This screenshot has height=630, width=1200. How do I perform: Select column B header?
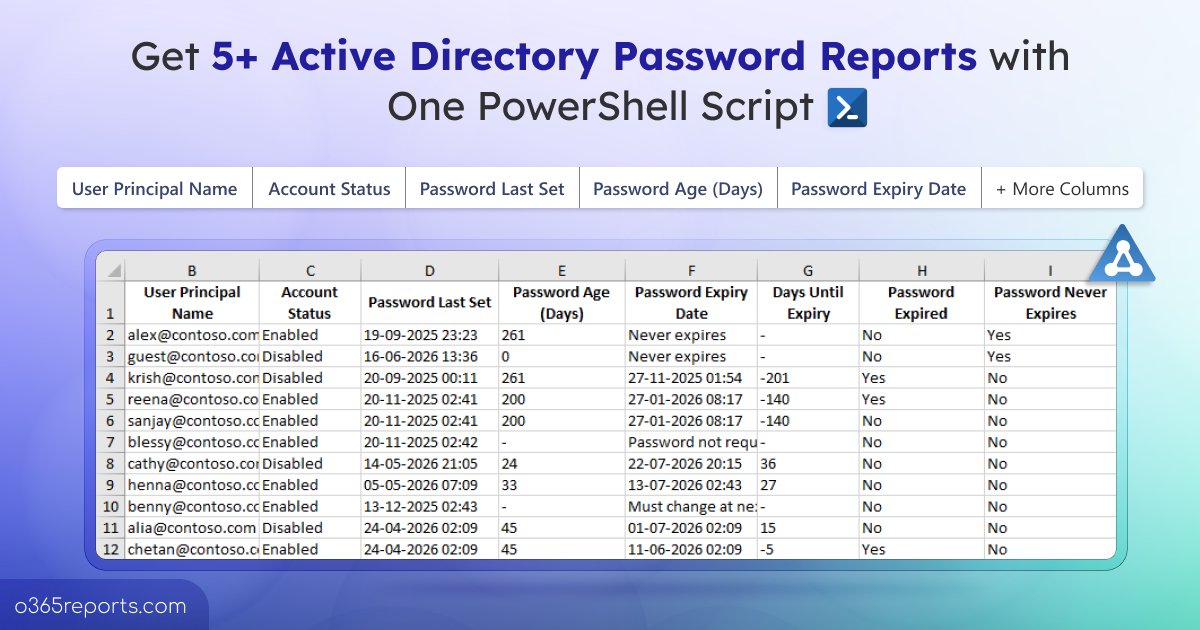point(192,270)
